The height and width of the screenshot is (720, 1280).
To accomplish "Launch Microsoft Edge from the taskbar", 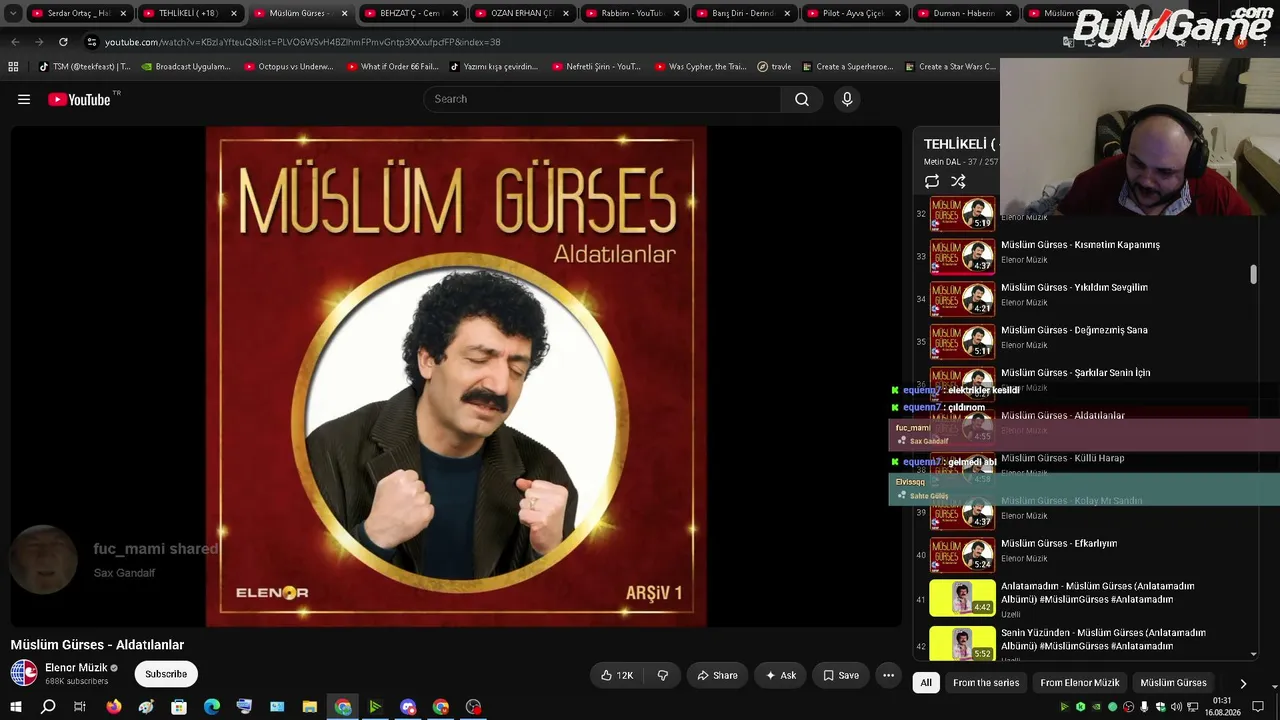I will pyautogui.click(x=212, y=707).
